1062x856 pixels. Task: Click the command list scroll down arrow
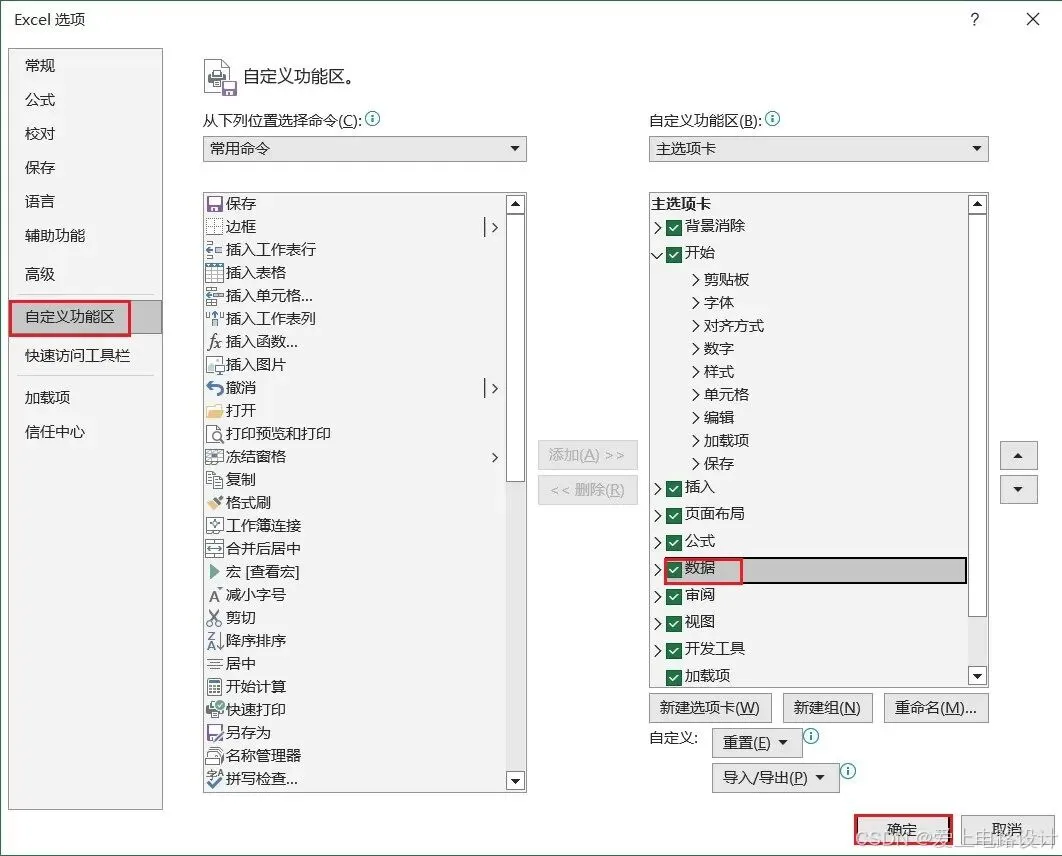(515, 781)
